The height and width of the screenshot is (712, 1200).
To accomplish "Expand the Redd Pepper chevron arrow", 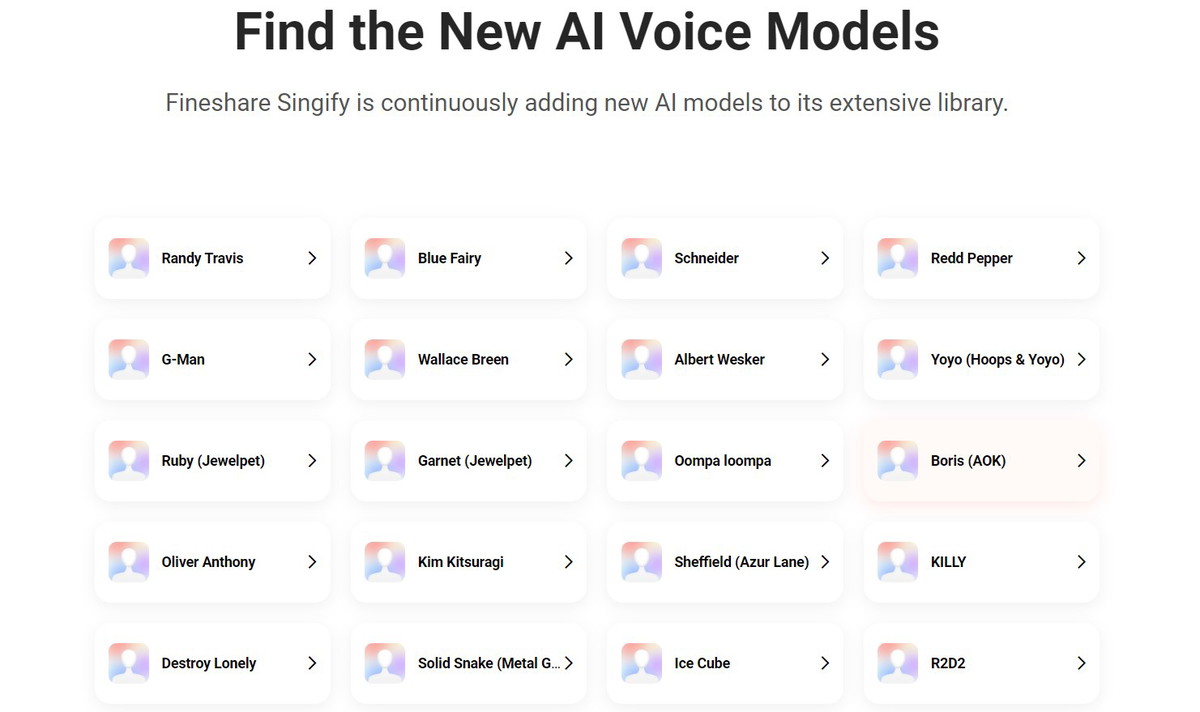I will pyautogui.click(x=1081, y=258).
